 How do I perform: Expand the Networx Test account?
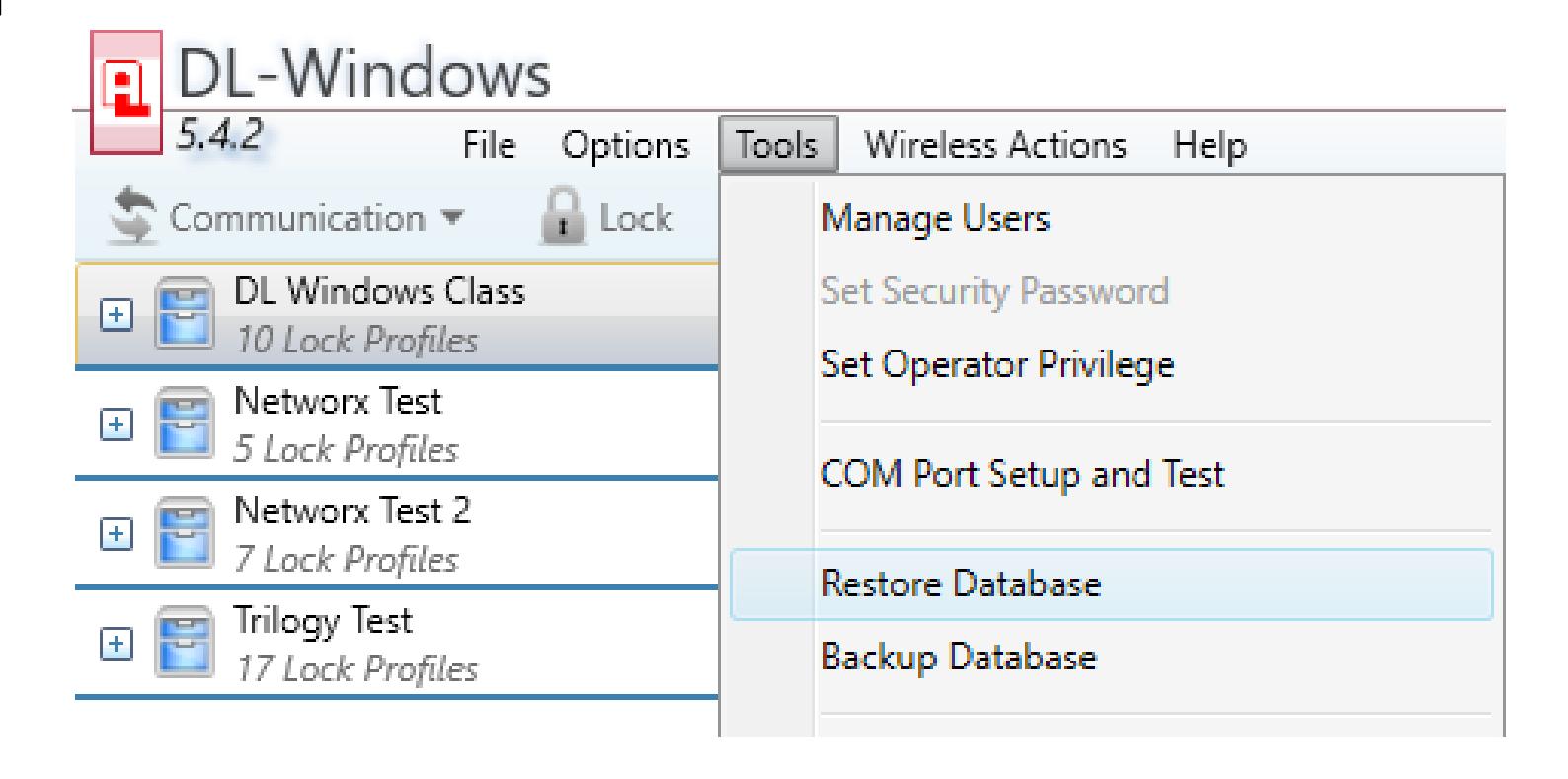click(x=117, y=425)
